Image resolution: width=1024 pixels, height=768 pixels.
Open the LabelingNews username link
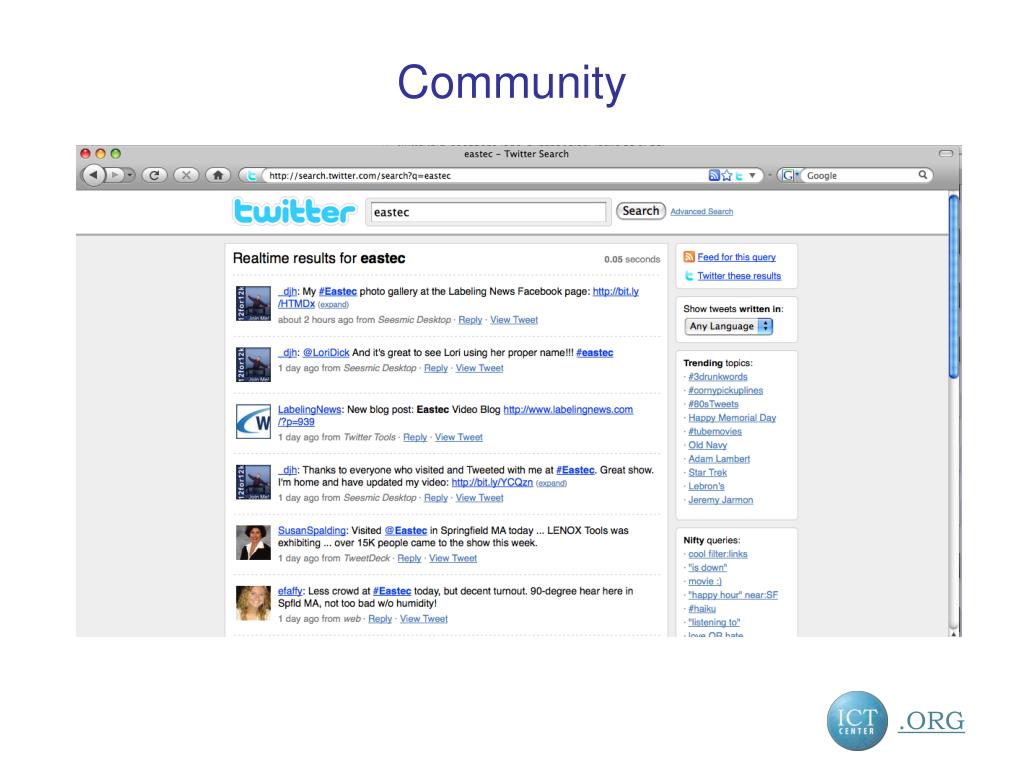click(310, 409)
